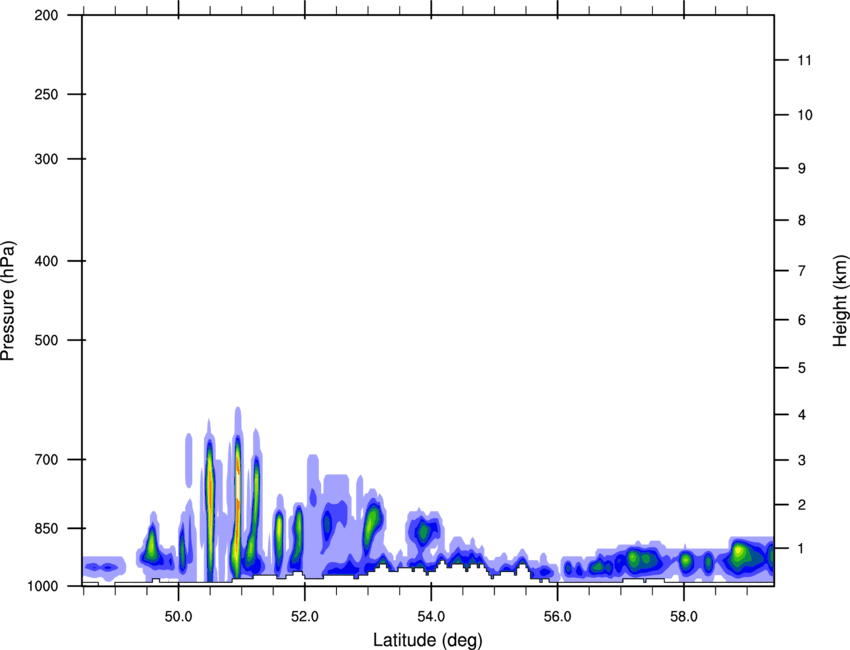Click the 10 km height label
This screenshot has width=850, height=650.
804,115
